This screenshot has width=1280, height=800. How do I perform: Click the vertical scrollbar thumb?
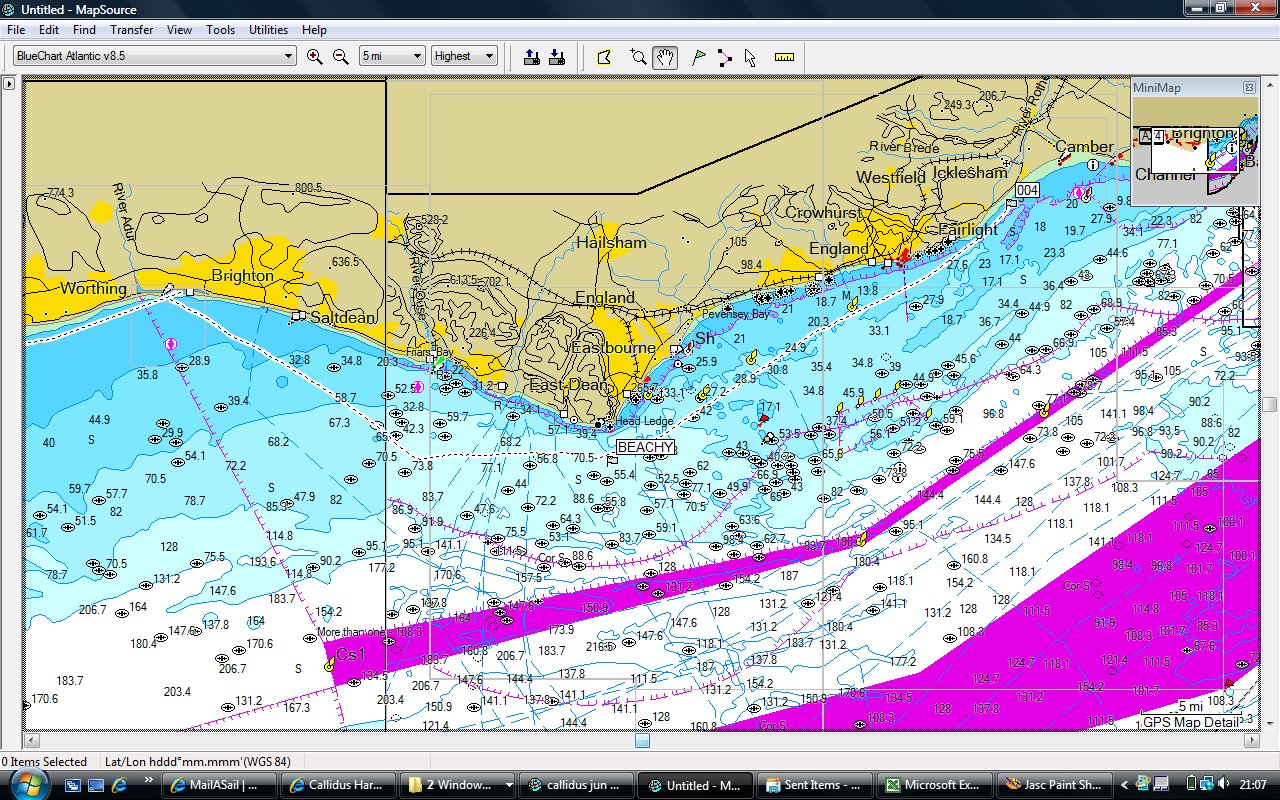[x=1269, y=404]
